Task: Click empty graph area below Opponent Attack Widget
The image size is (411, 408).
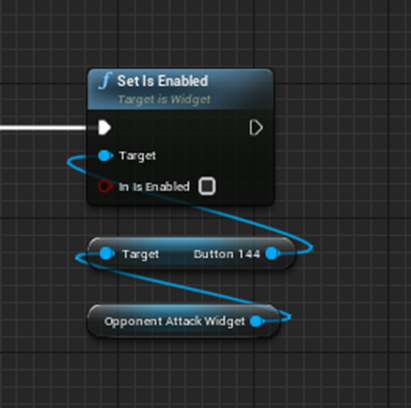Action: (x=183, y=373)
